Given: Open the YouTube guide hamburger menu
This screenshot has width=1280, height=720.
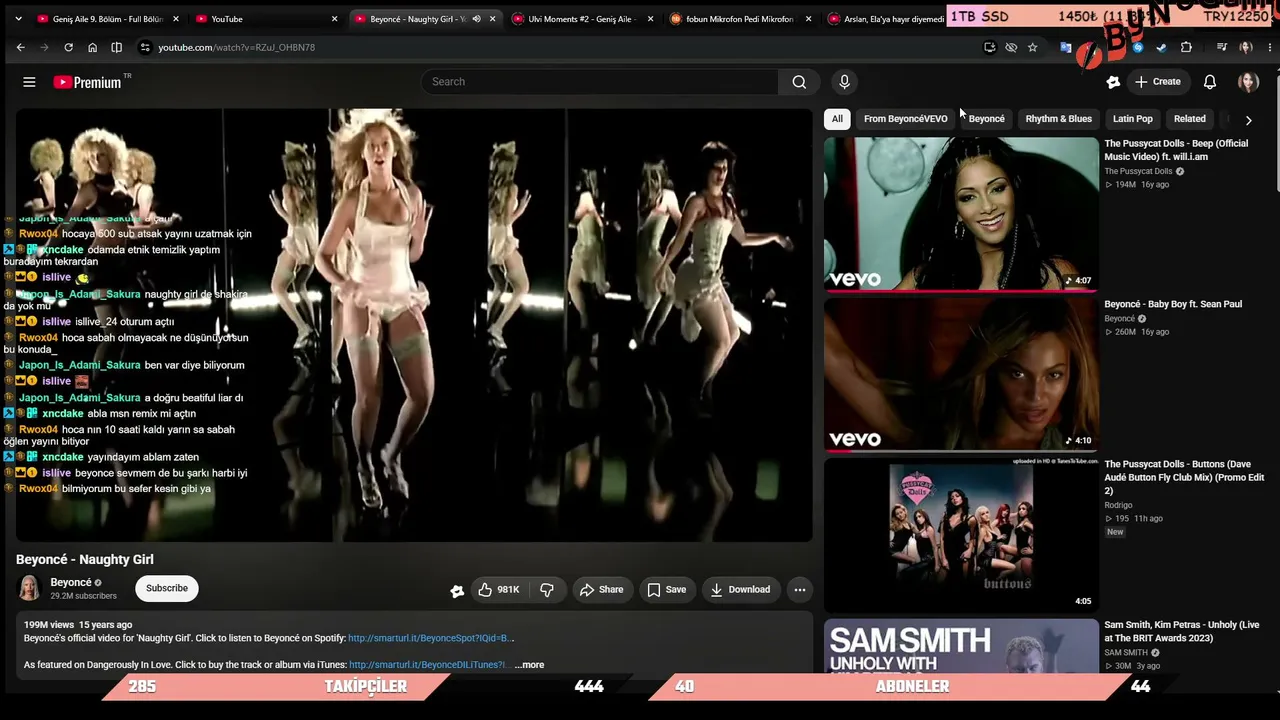Looking at the screenshot, I should coord(29,82).
